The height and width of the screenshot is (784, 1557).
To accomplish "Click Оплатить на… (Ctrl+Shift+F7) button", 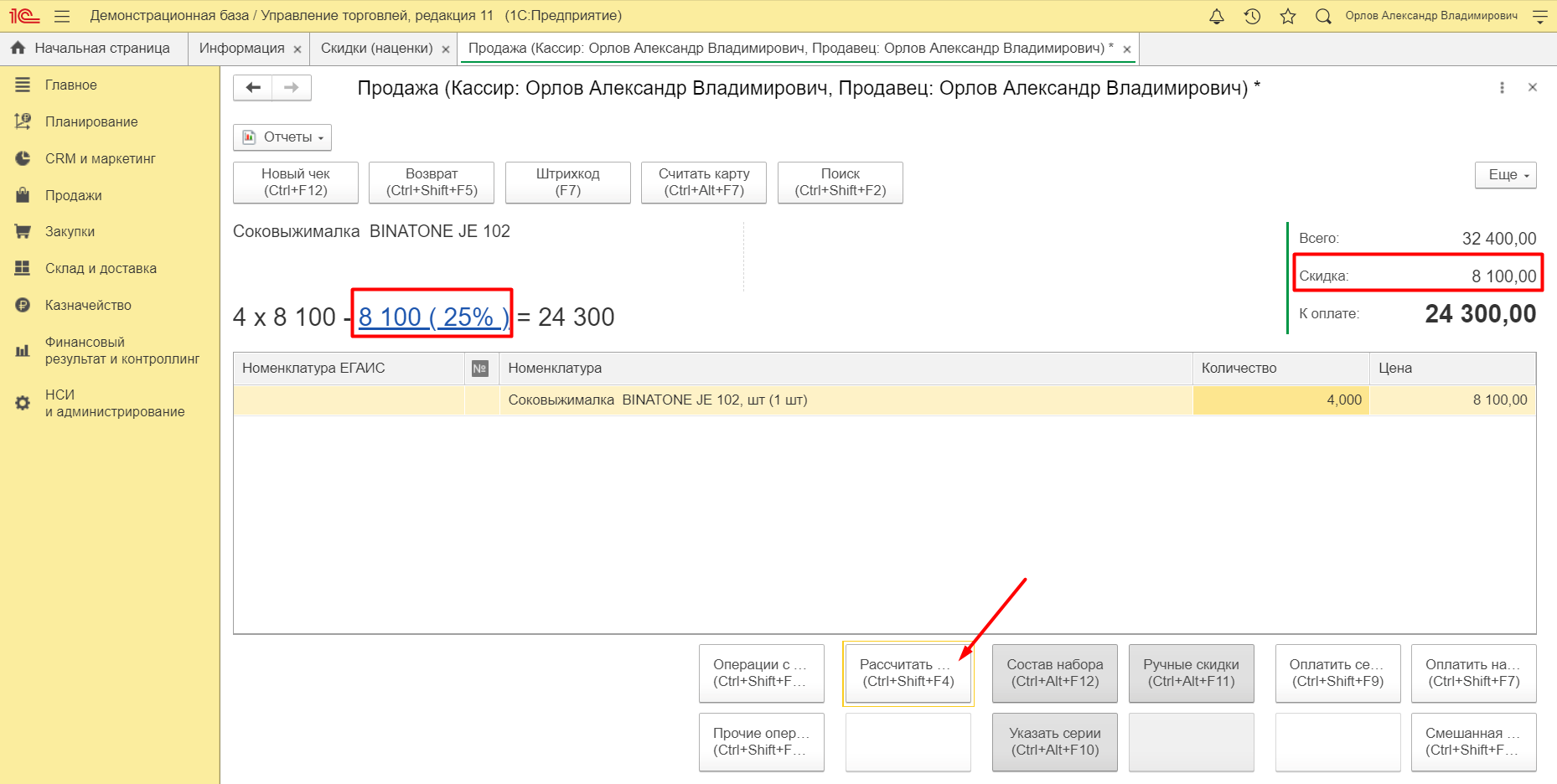I will pyautogui.click(x=1474, y=673).
